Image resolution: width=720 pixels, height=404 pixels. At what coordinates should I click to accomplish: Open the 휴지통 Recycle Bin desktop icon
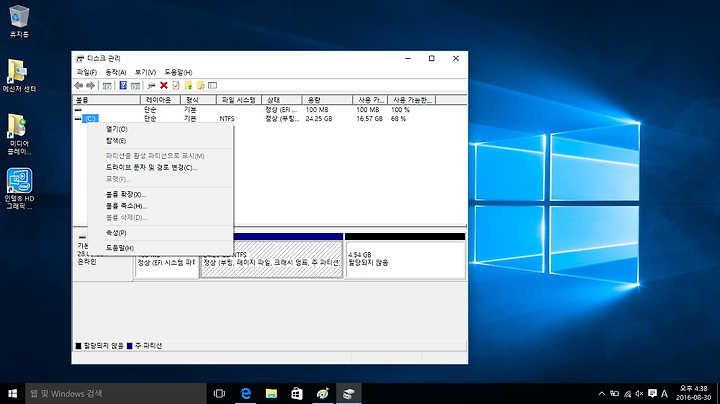[x=19, y=21]
